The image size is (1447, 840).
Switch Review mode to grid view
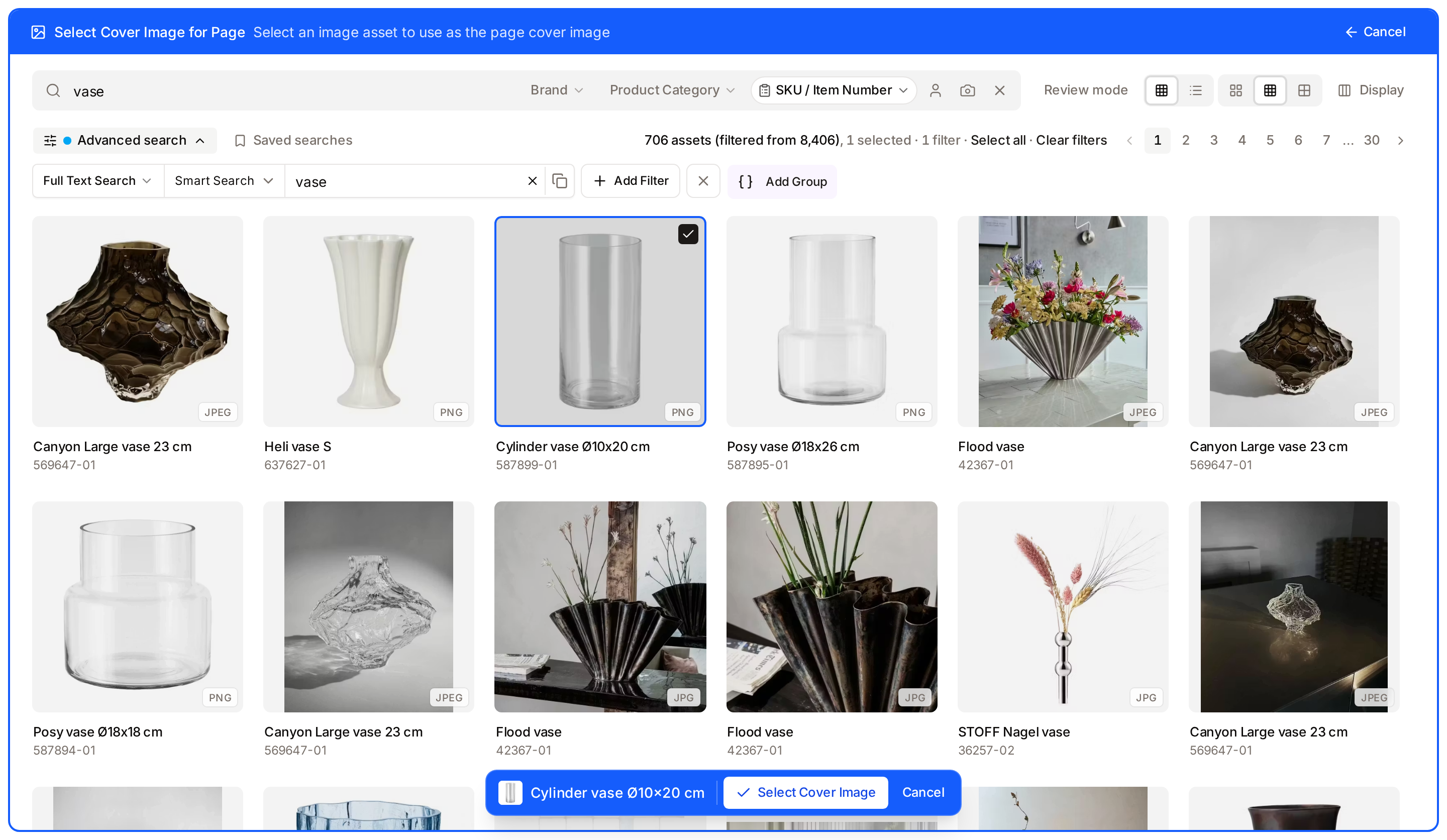click(x=1161, y=90)
